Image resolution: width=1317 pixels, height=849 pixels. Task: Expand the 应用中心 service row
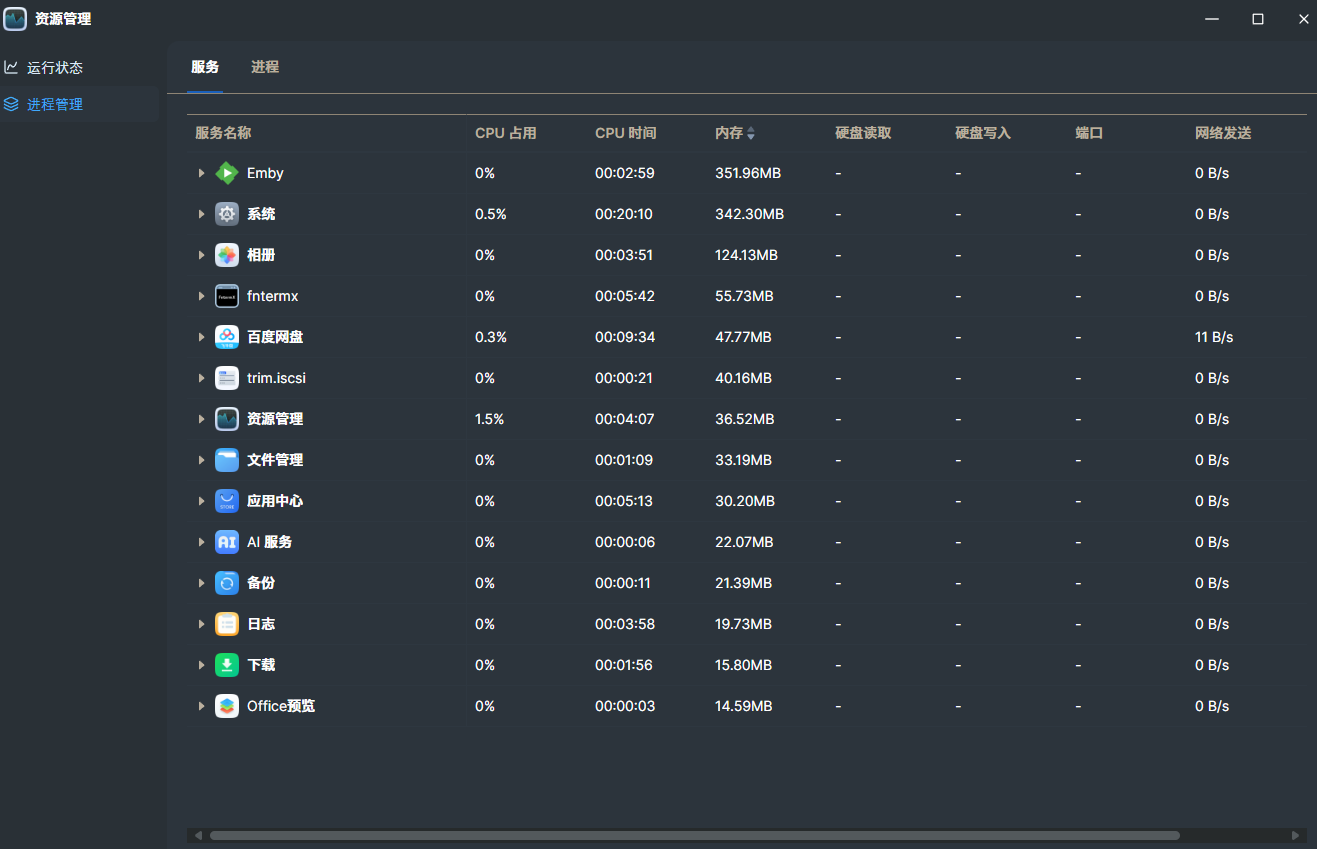(x=201, y=501)
